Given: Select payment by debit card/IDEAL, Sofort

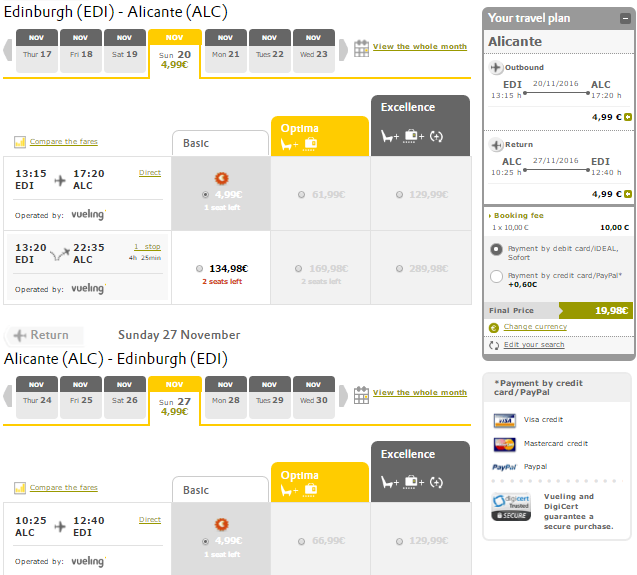Looking at the screenshot, I should (497, 249).
